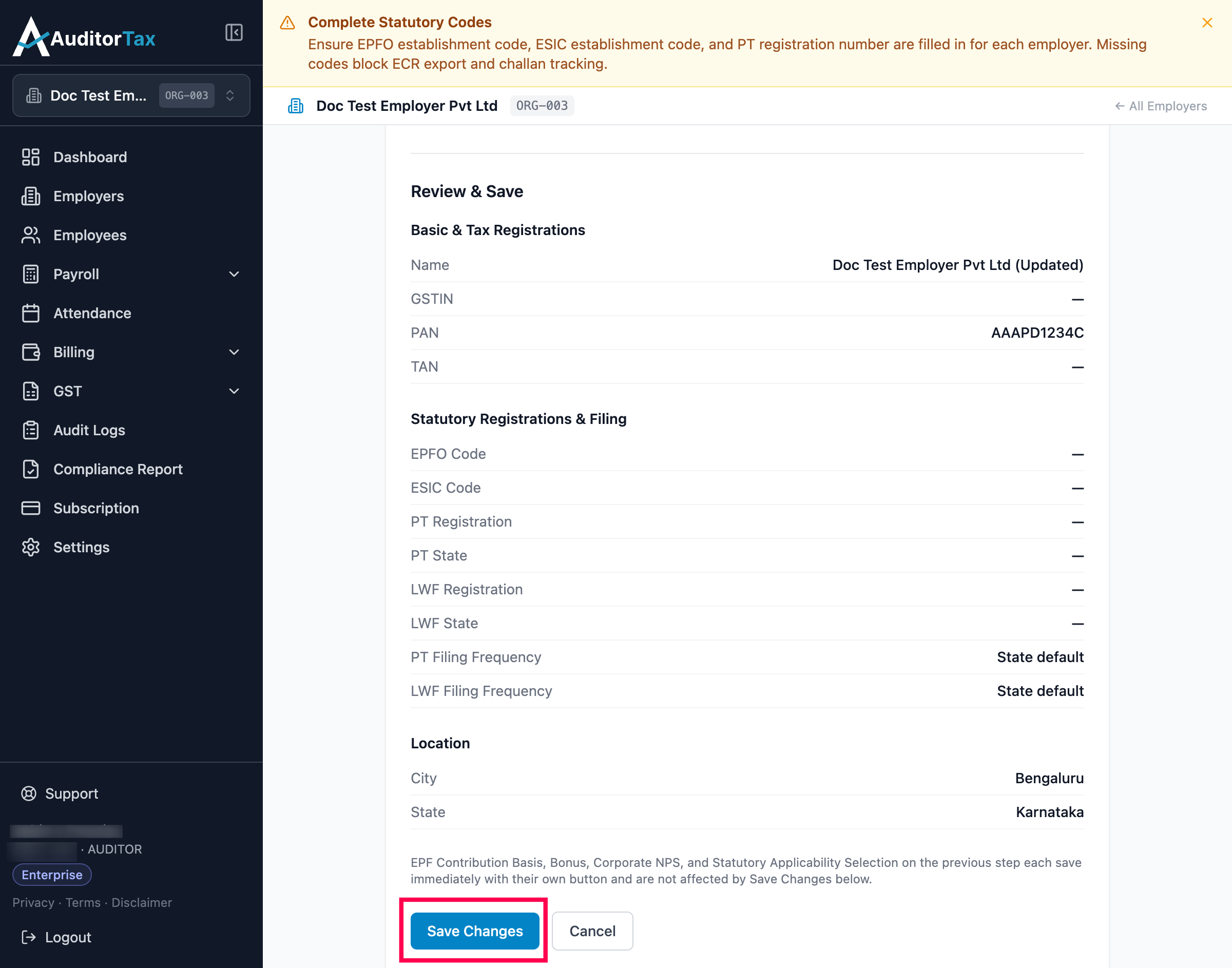Image resolution: width=1232 pixels, height=968 pixels.
Task: Select the Name value Doc Test Employer Pvt Ltd (Updated)
Action: [958, 265]
